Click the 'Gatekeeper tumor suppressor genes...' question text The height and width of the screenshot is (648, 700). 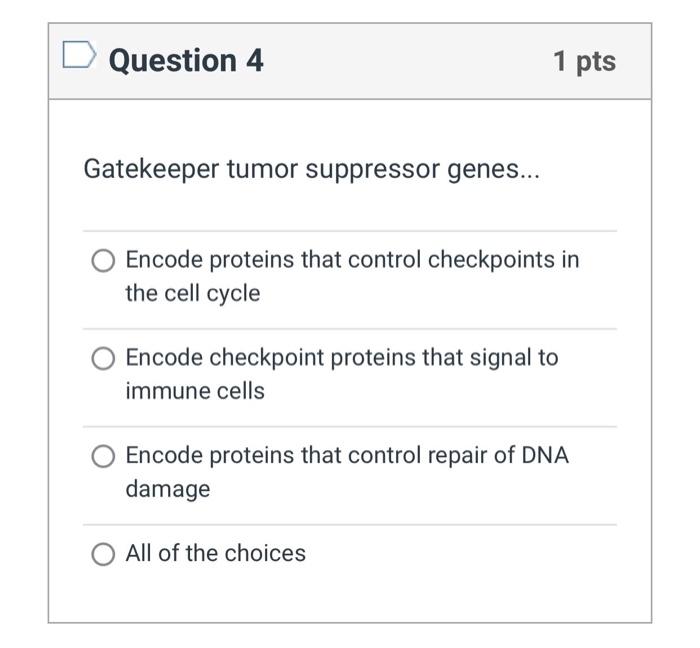pos(310,169)
